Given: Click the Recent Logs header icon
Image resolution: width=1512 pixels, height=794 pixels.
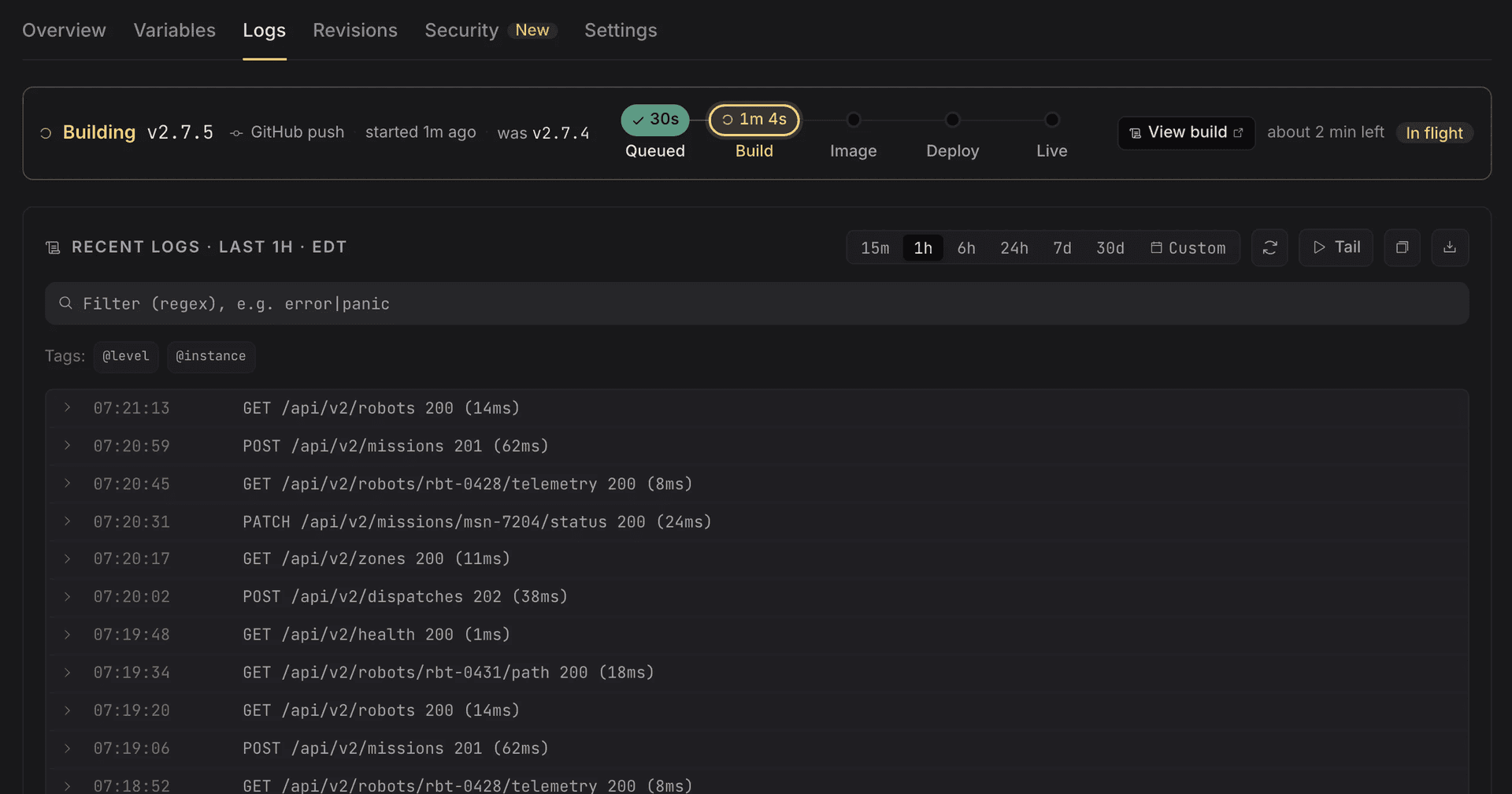Looking at the screenshot, I should click(x=53, y=247).
